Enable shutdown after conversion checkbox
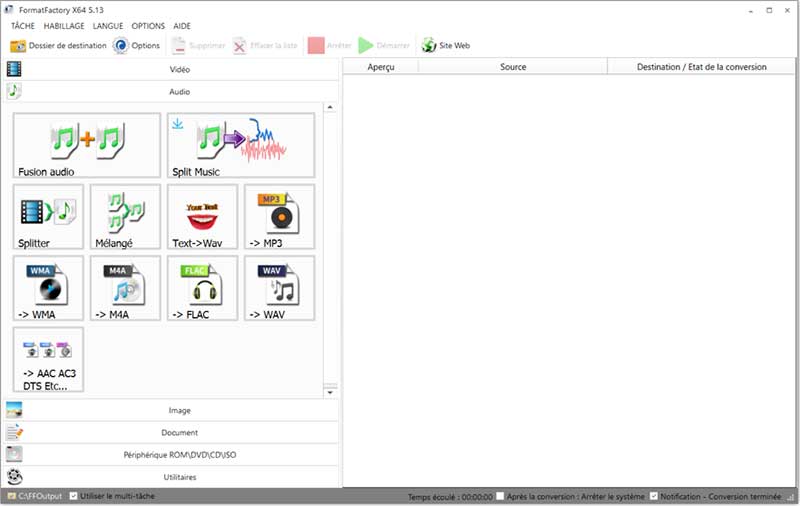 (x=500, y=496)
